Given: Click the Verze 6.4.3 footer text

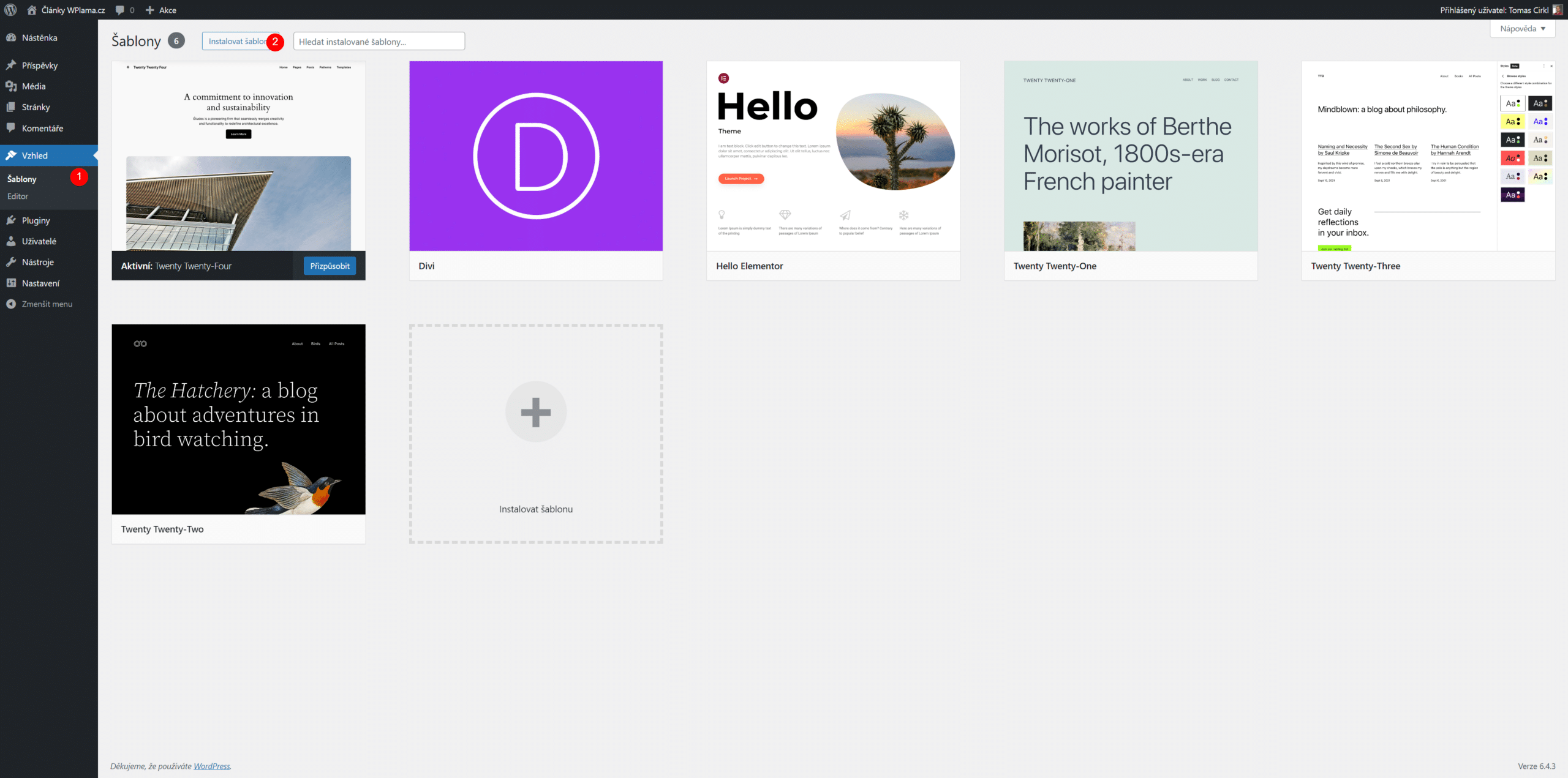Looking at the screenshot, I should 1537,766.
